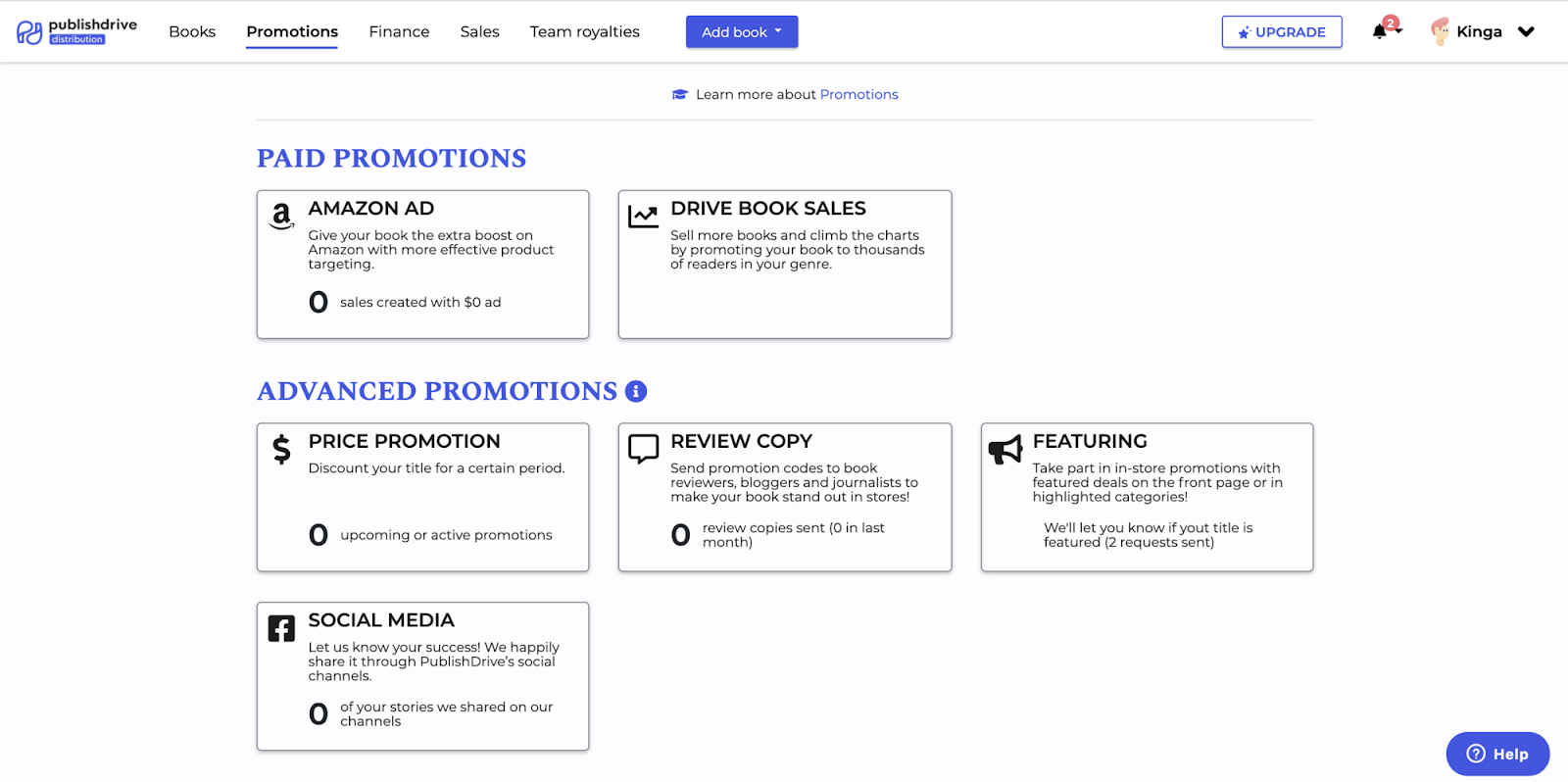1568x782 pixels.
Task: Click the Drive Book Sales chart icon
Action: tap(643, 216)
